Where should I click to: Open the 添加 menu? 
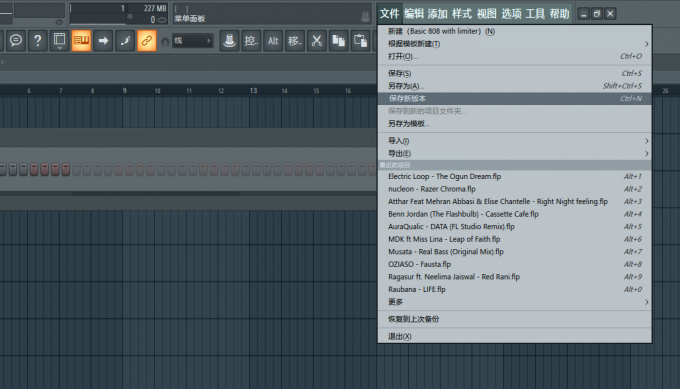(437, 14)
